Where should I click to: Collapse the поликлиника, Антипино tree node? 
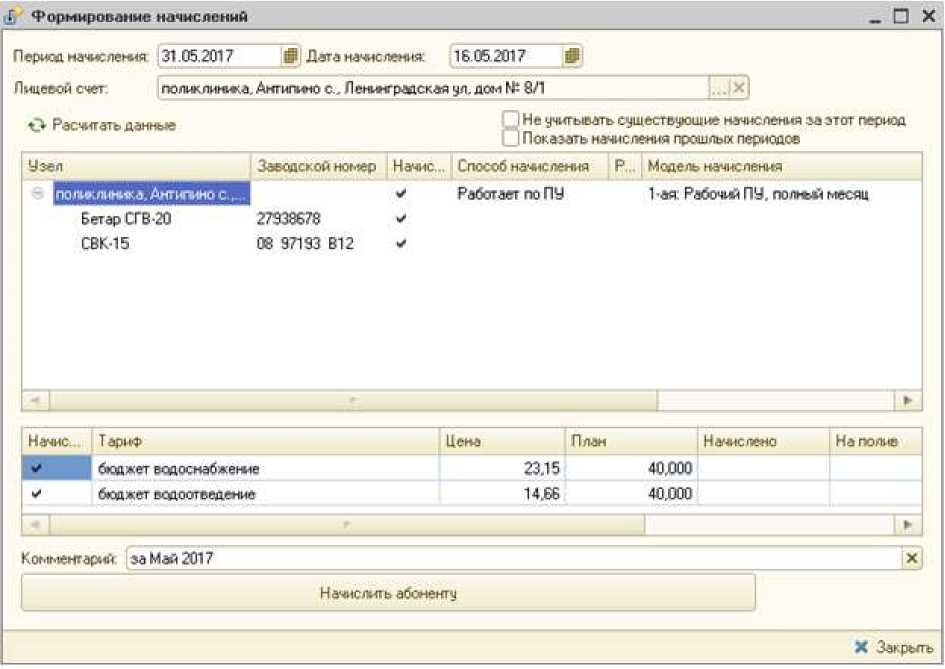(x=38, y=195)
